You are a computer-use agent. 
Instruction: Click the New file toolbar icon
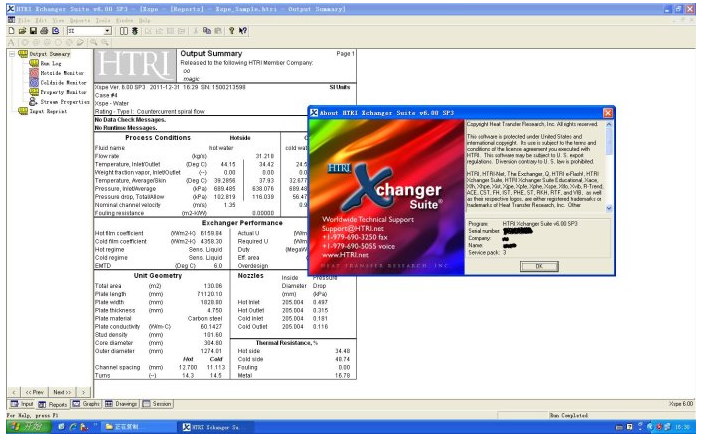click(12, 31)
